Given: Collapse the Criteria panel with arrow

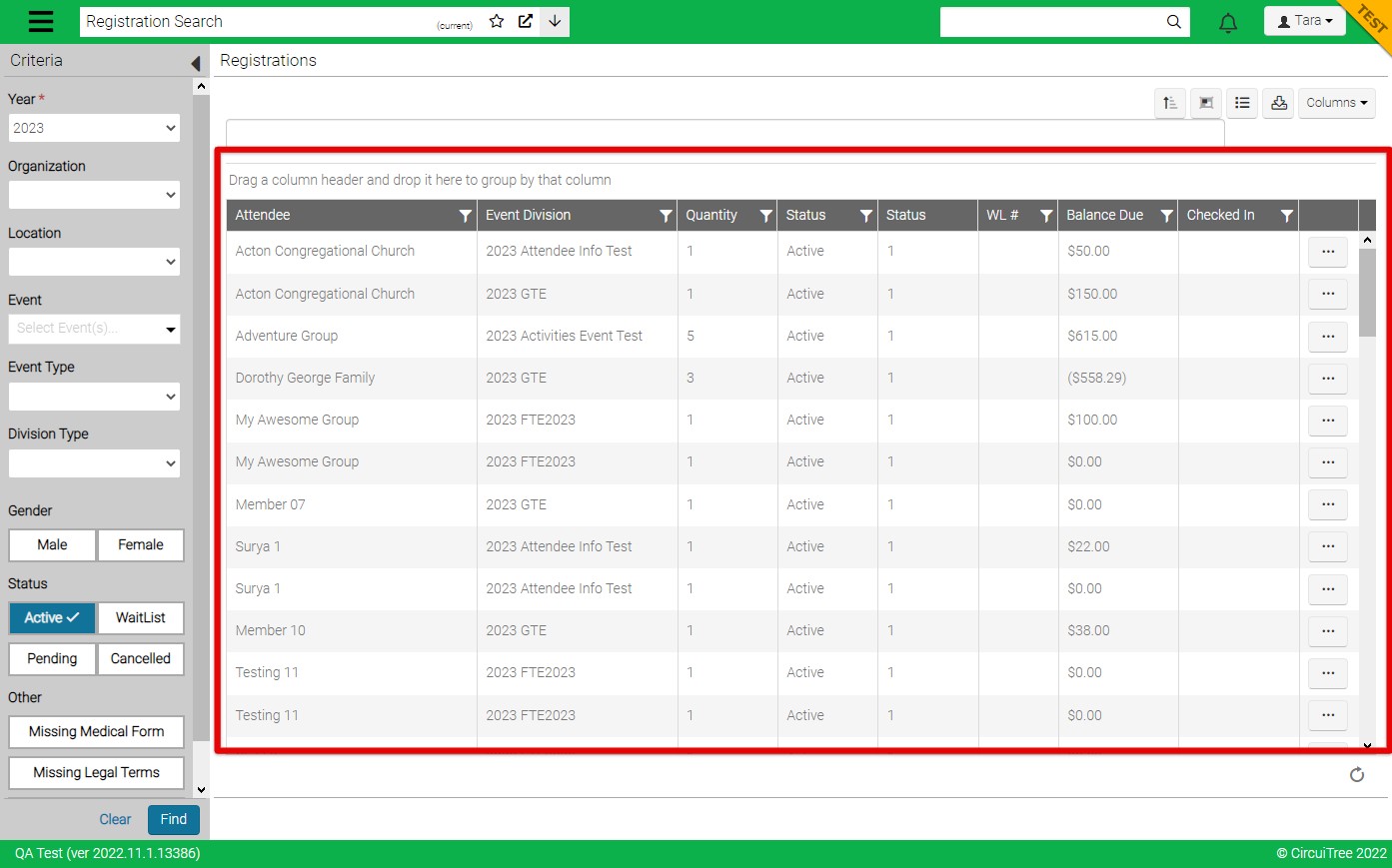Looking at the screenshot, I should [196, 63].
